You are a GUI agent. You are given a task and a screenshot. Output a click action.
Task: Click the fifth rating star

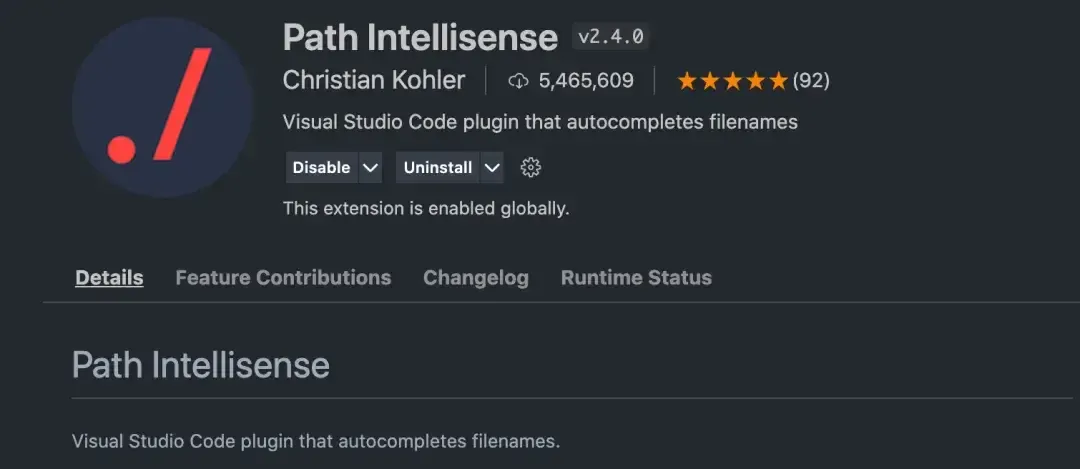pos(779,81)
